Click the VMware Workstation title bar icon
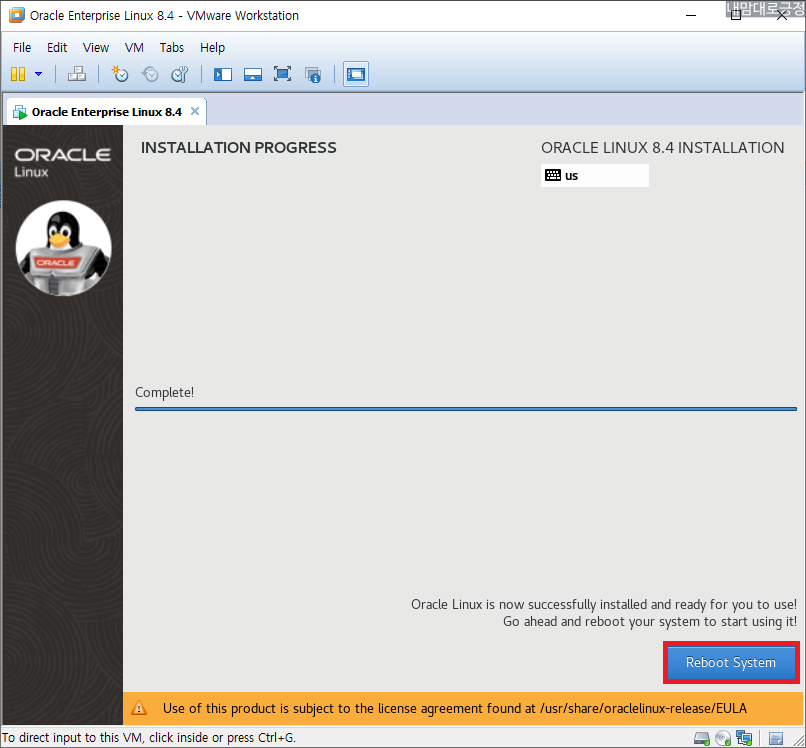Screen dimensions: 806x748 coord(17,15)
